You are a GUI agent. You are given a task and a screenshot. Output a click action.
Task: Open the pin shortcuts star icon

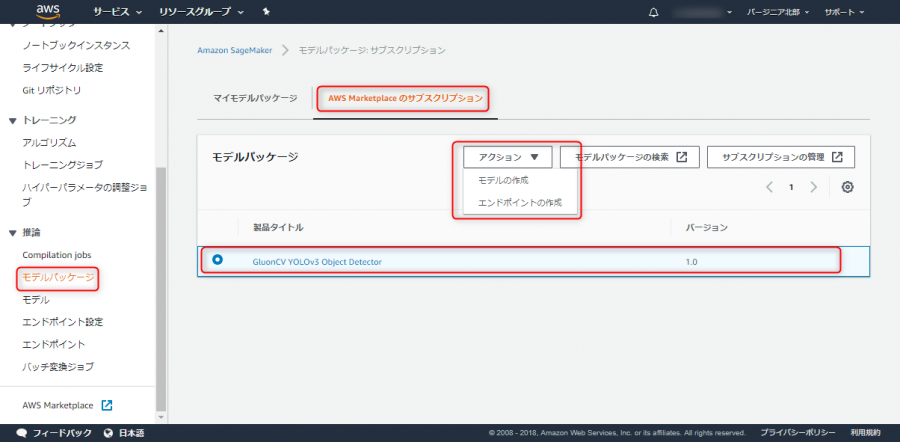point(266,12)
